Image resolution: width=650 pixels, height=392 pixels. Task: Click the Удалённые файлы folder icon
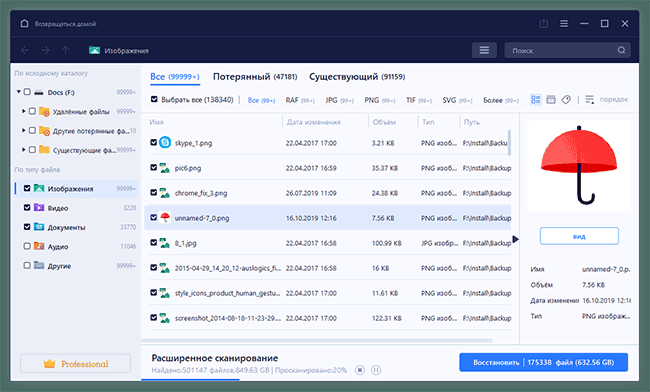(44, 111)
